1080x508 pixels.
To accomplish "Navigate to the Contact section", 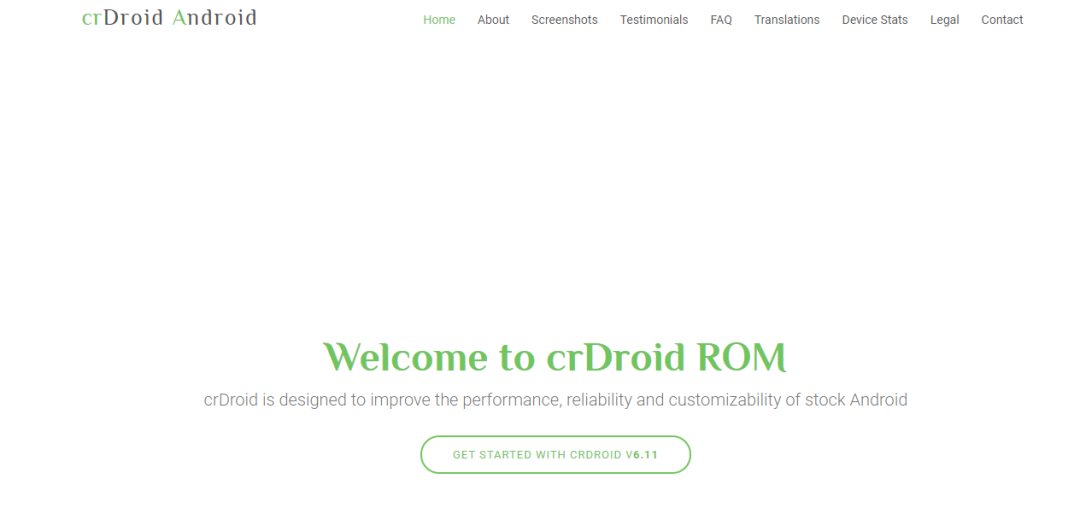I will pyautogui.click(x=1002, y=20).
